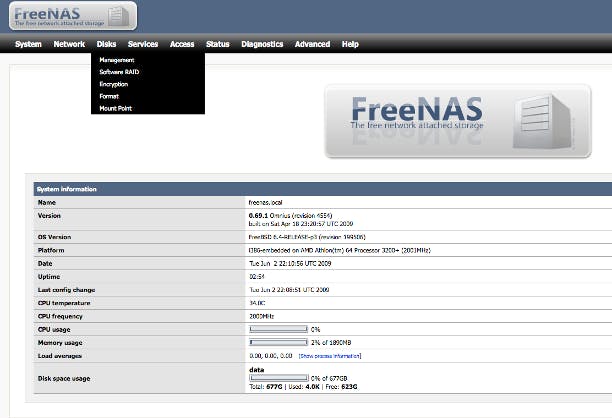Click the Uptime row label

(x=49, y=277)
